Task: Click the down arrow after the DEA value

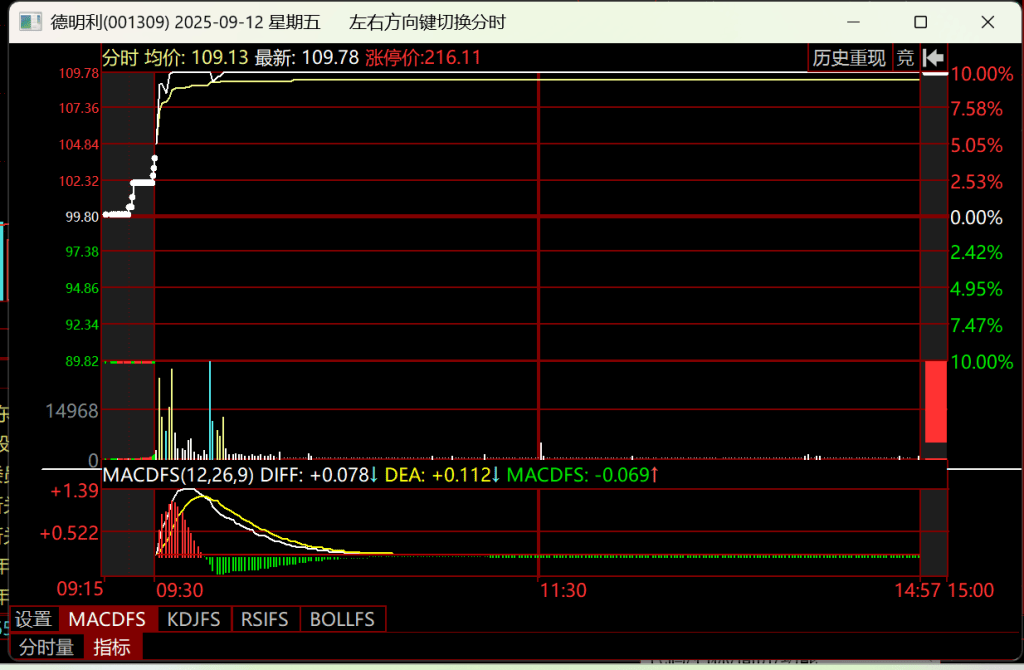Action: (x=496, y=475)
